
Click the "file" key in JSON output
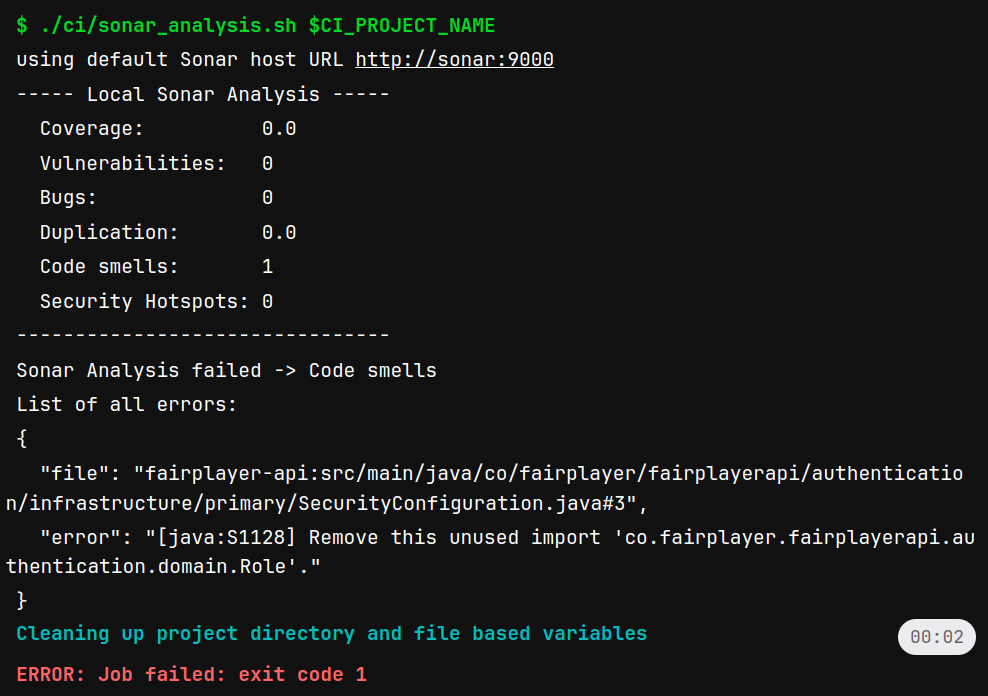coord(80,473)
